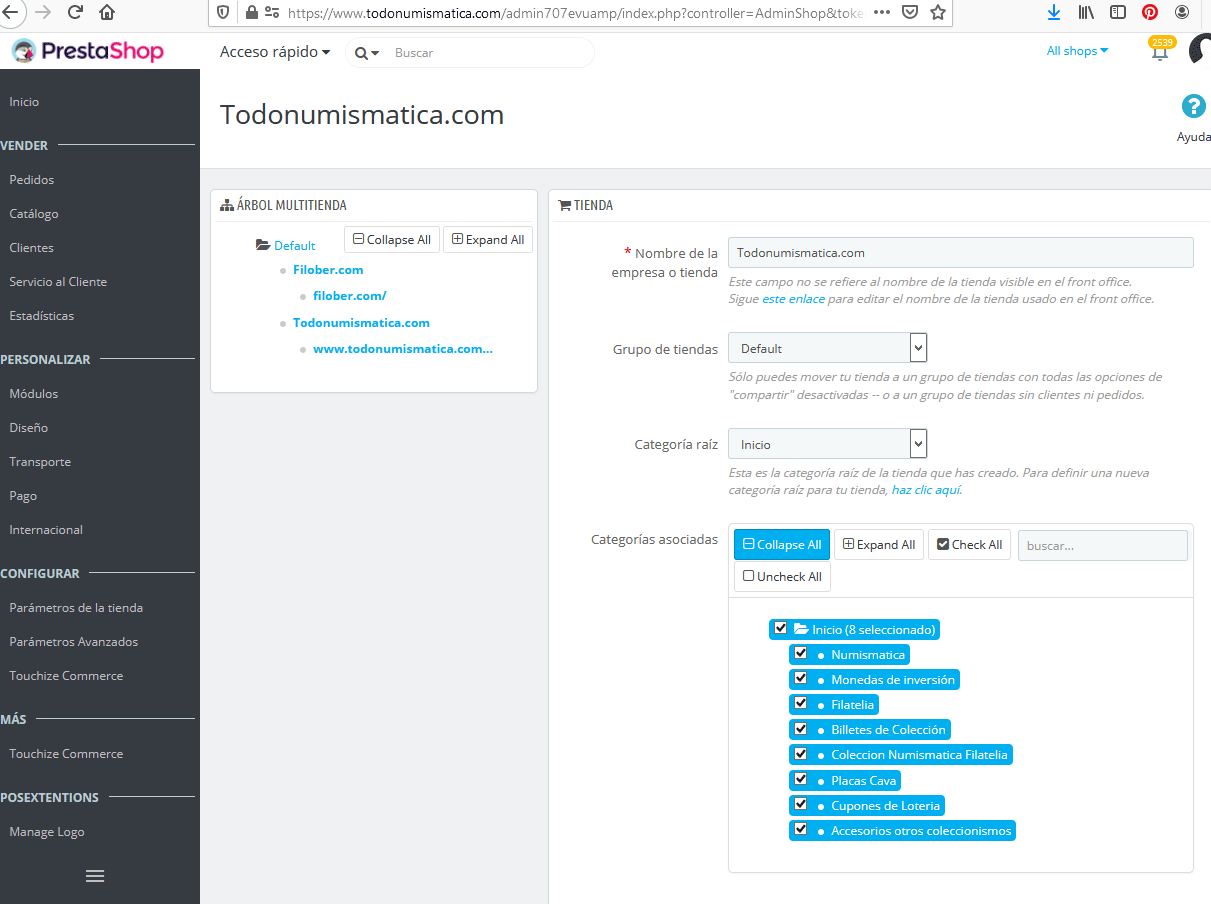Uncheck the Monedas de inversión checkbox
This screenshot has width=1211, height=904.
tap(800, 678)
